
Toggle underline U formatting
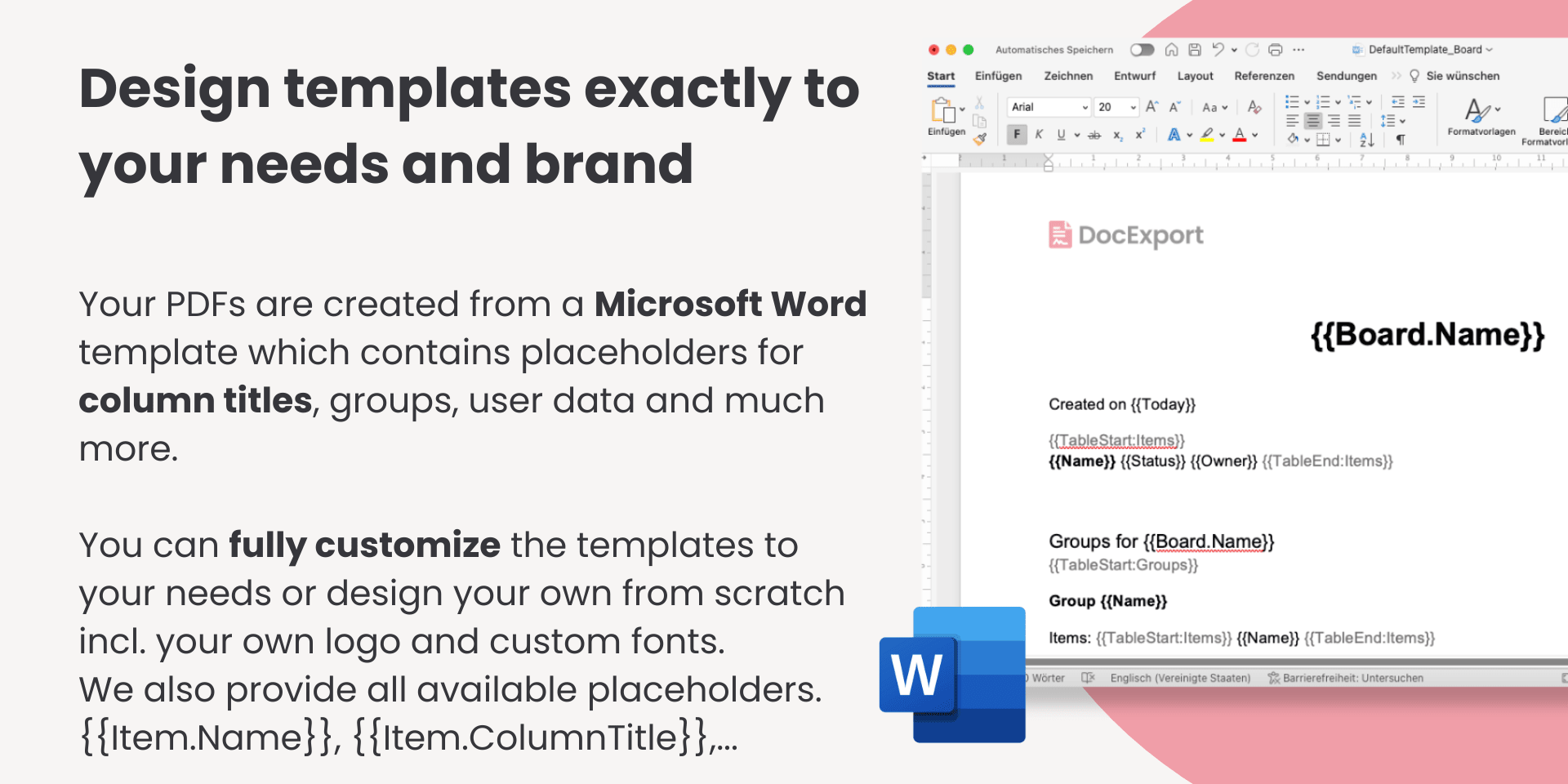(1061, 135)
